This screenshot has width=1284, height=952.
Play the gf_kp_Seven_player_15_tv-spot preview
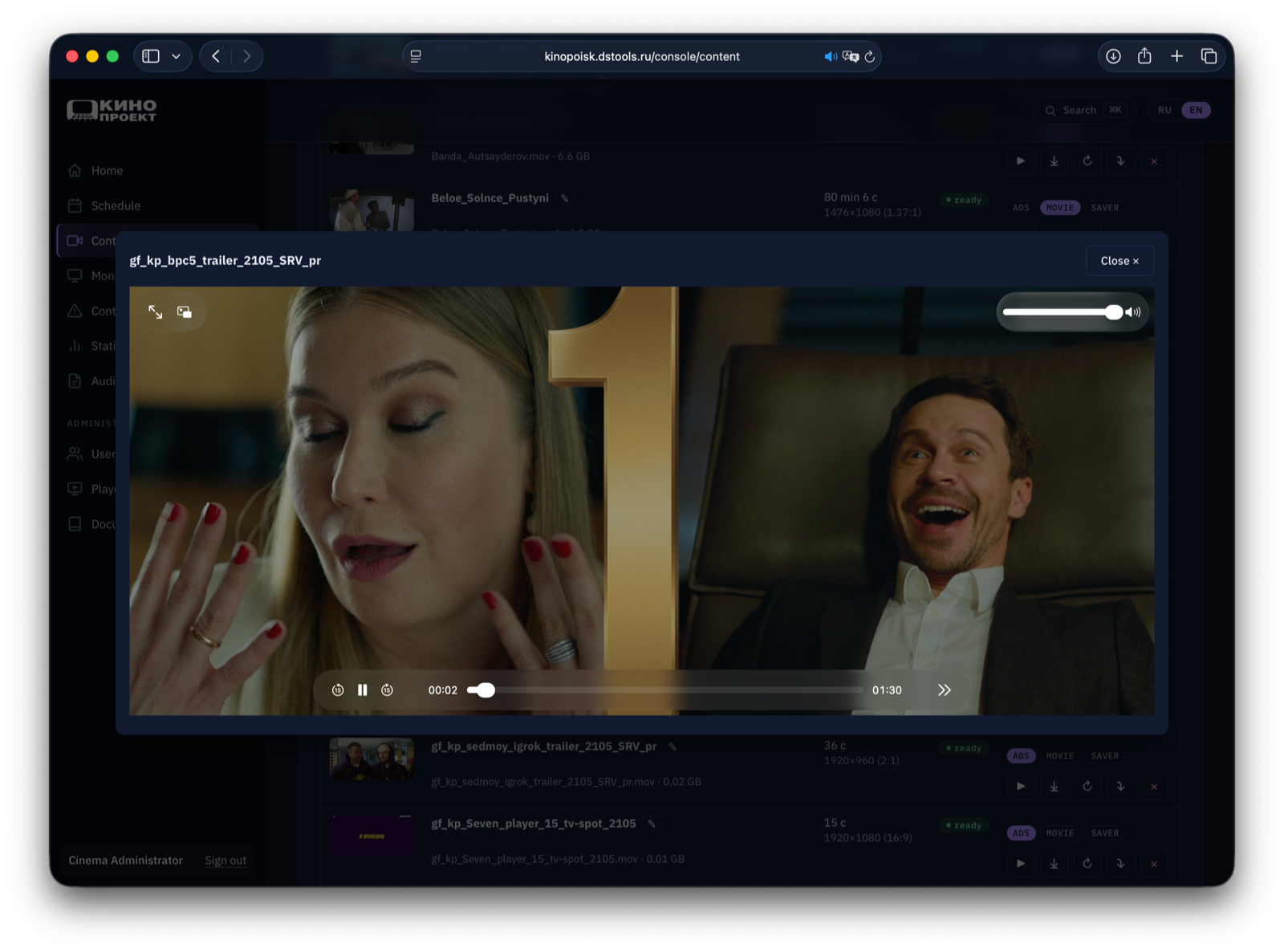pyautogui.click(x=1021, y=864)
